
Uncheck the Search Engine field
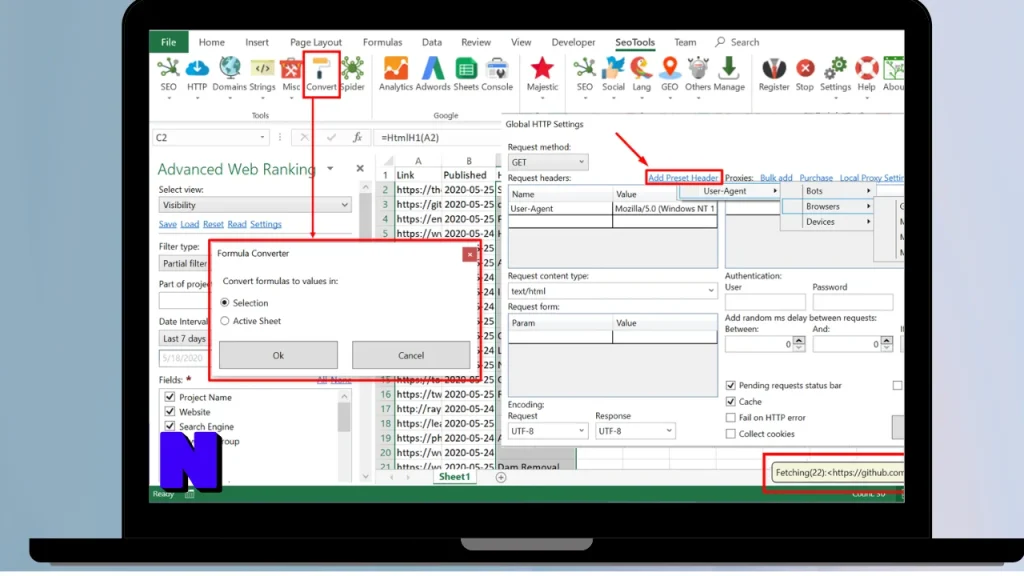click(170, 426)
